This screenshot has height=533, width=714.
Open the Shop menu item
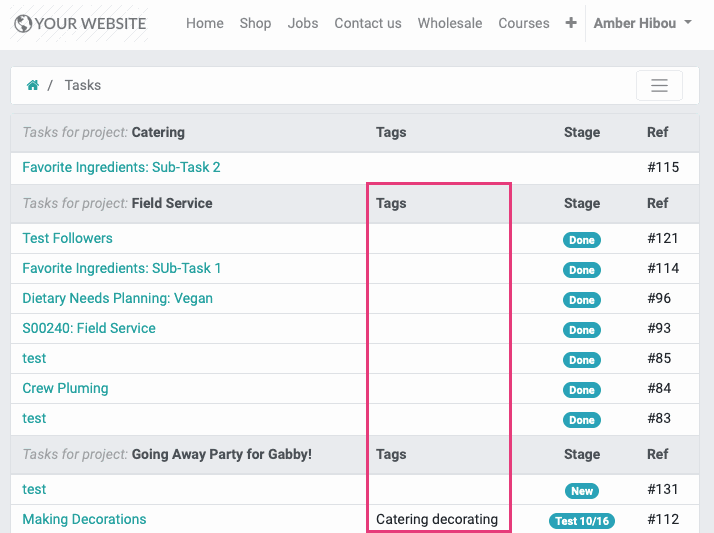tap(255, 23)
